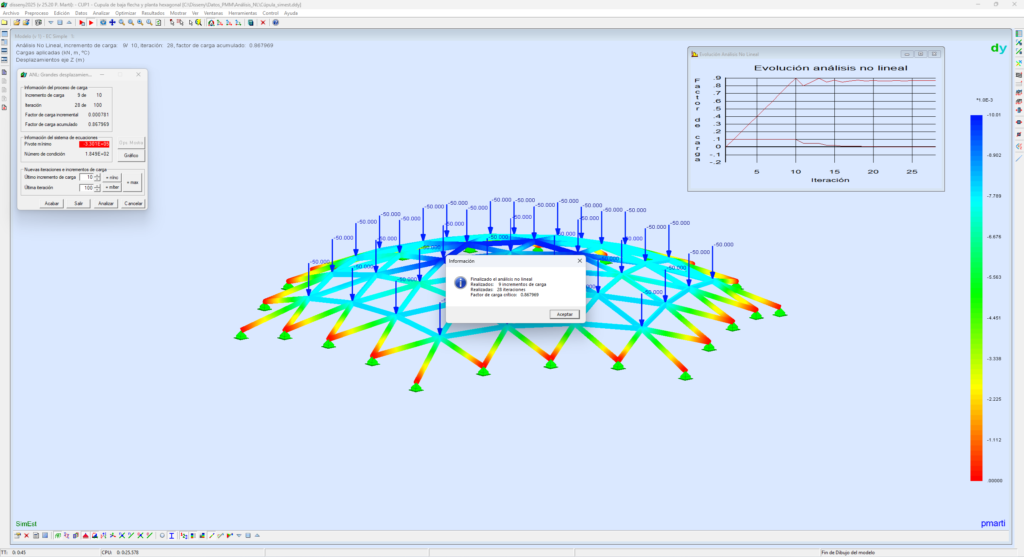This screenshot has width=1024, height=557.
Task: Open help via the question mark icon
Action: click(x=275, y=22)
